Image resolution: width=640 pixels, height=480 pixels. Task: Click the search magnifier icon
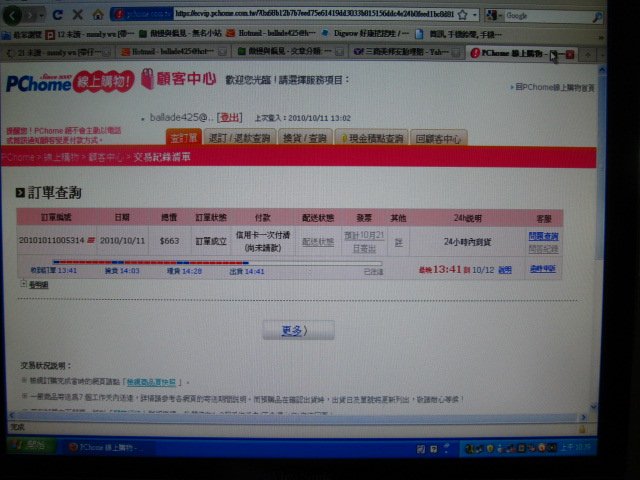click(597, 16)
